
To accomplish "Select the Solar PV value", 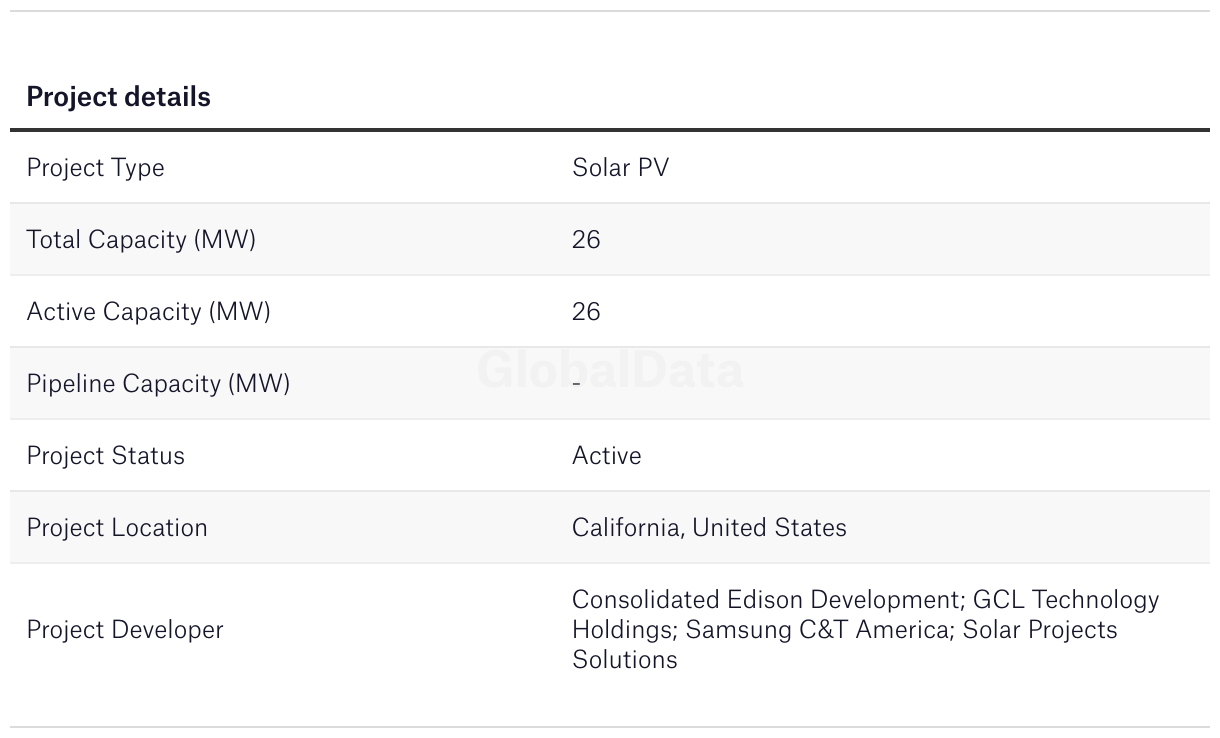I will (x=620, y=168).
